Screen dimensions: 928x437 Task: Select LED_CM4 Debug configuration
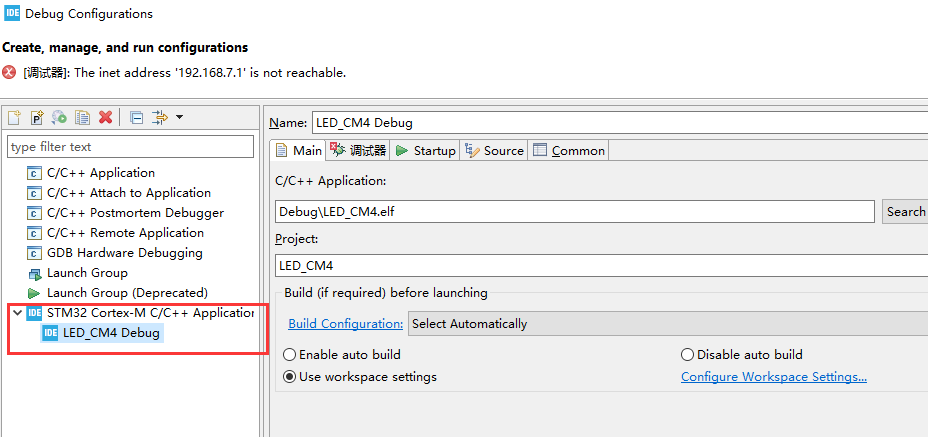point(111,333)
